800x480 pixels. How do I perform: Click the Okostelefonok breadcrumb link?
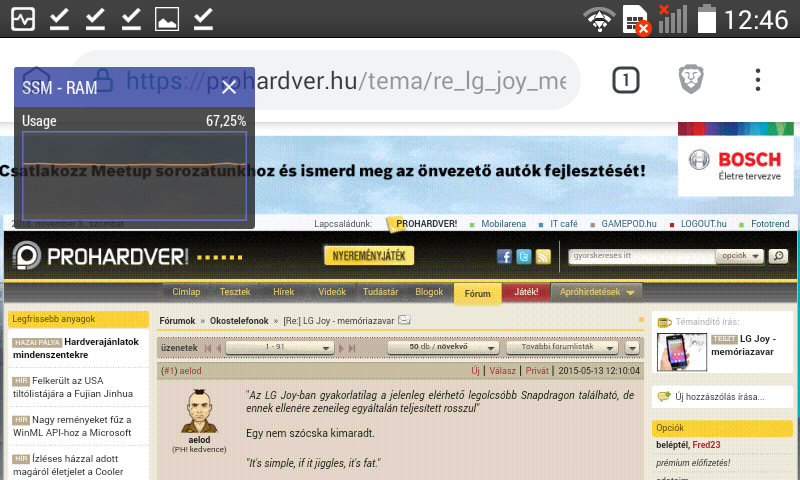239,320
